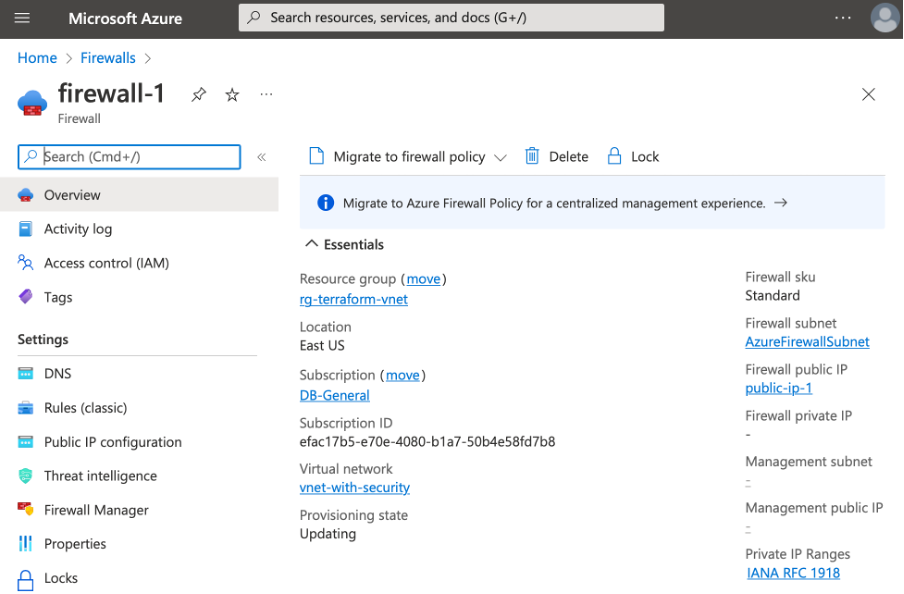Screen dimensions: 904x594
Task: Open rg-terraform-vnet resource group link
Action: coord(353,299)
